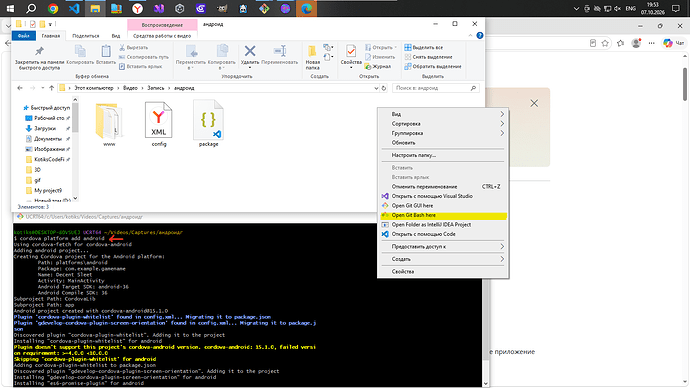
Task: Switch to the Вид ribbon tab
Action: tap(116, 36)
